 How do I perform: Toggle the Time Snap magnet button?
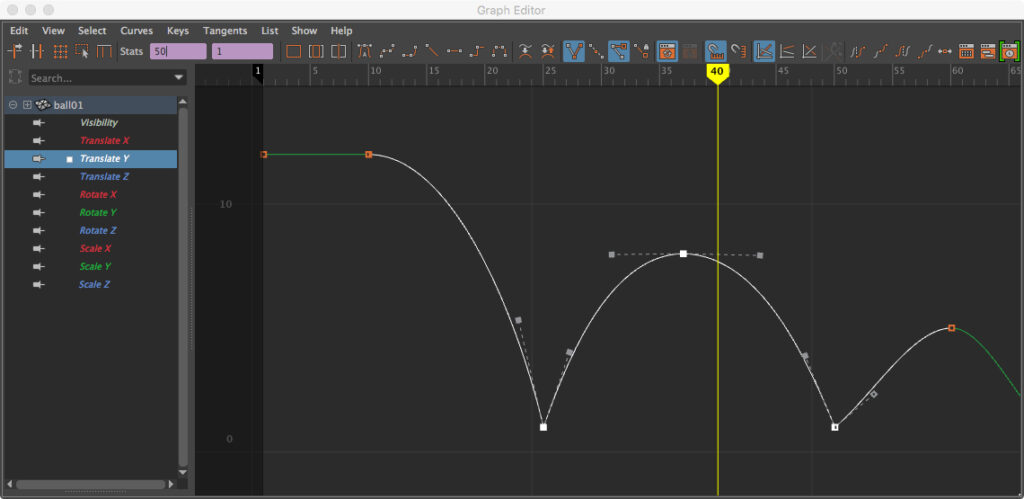point(715,51)
